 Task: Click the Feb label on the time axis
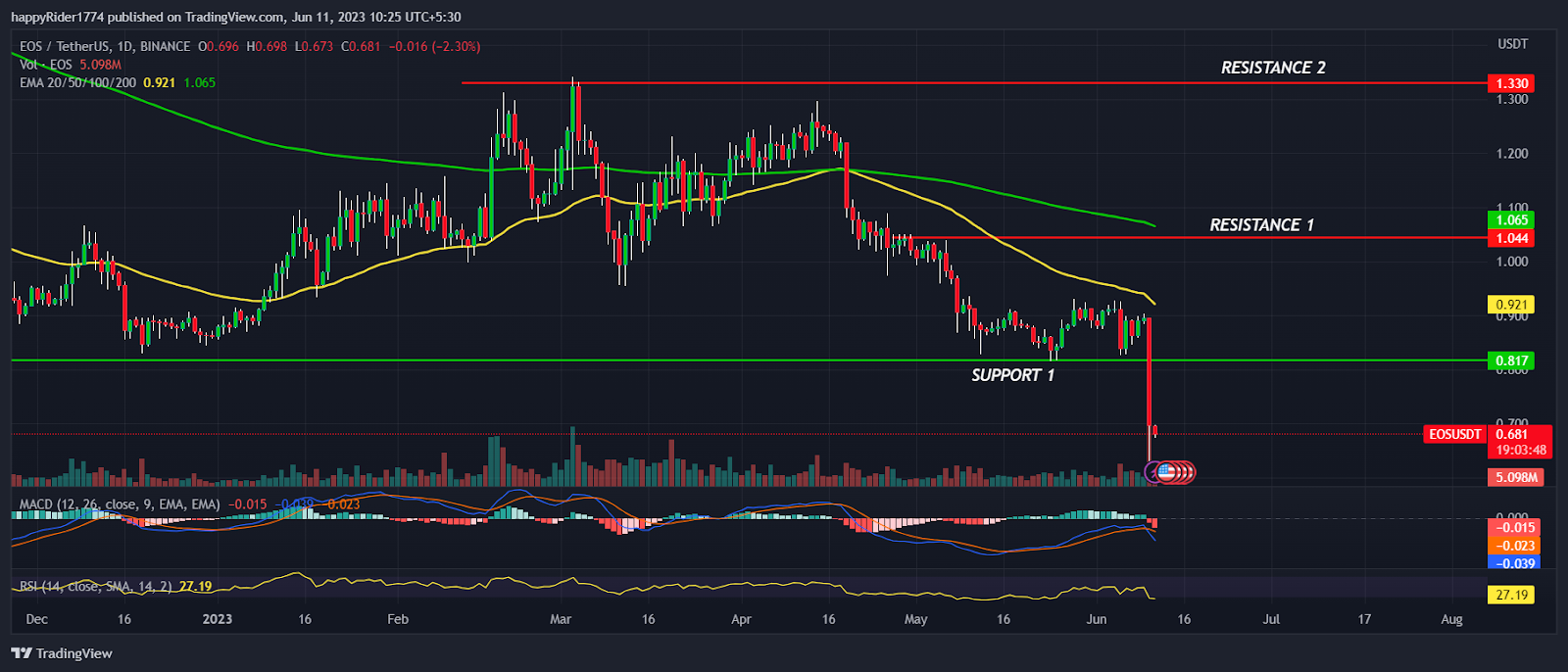click(398, 619)
